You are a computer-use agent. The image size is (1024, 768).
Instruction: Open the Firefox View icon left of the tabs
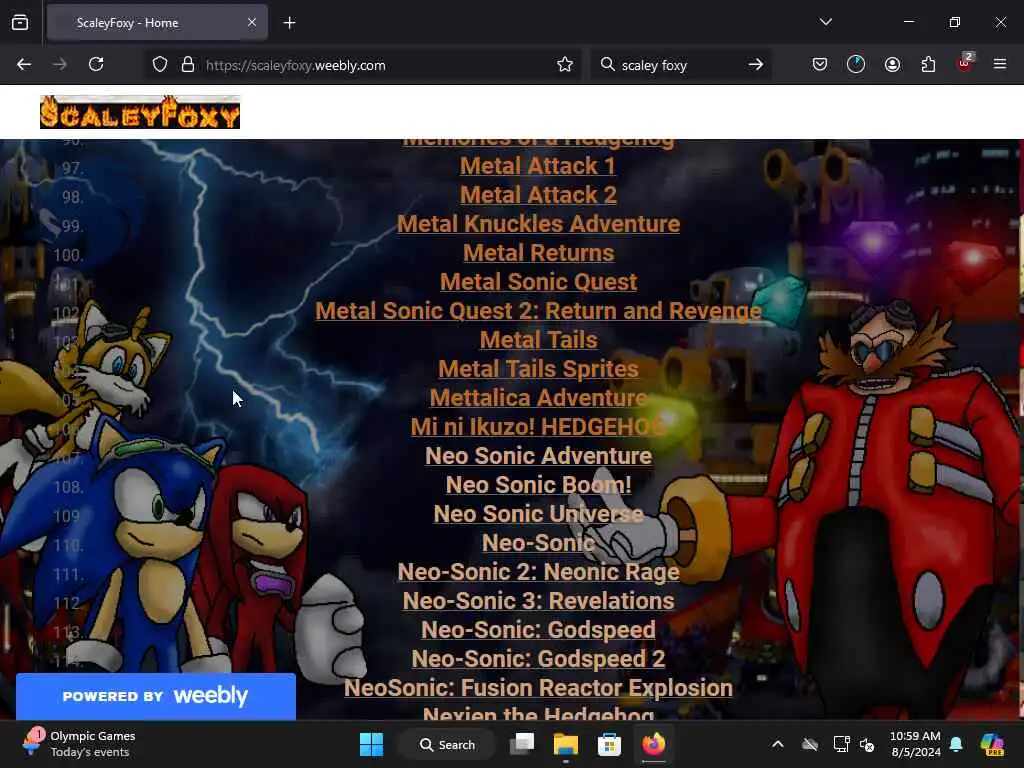click(20, 23)
